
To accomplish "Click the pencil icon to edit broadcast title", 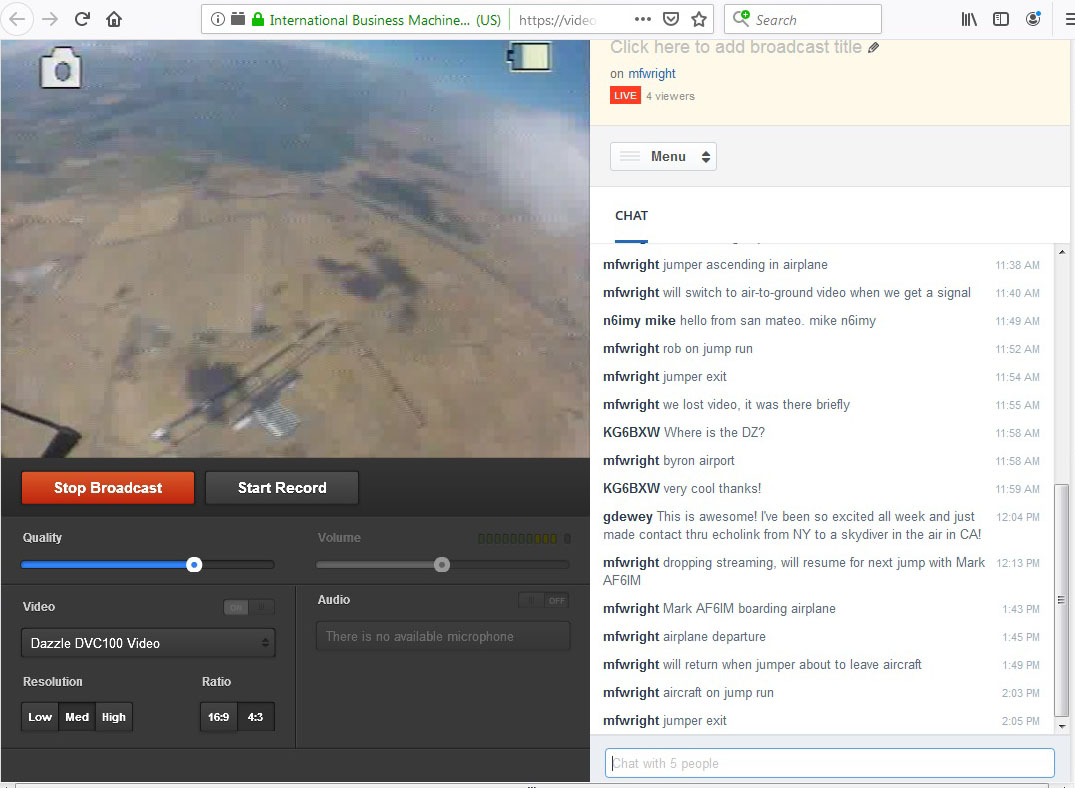I will coord(874,48).
